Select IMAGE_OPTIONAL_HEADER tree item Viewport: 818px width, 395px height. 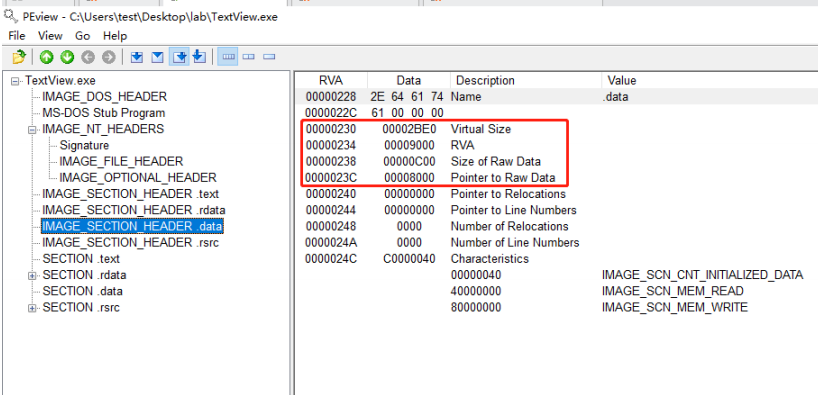138,177
